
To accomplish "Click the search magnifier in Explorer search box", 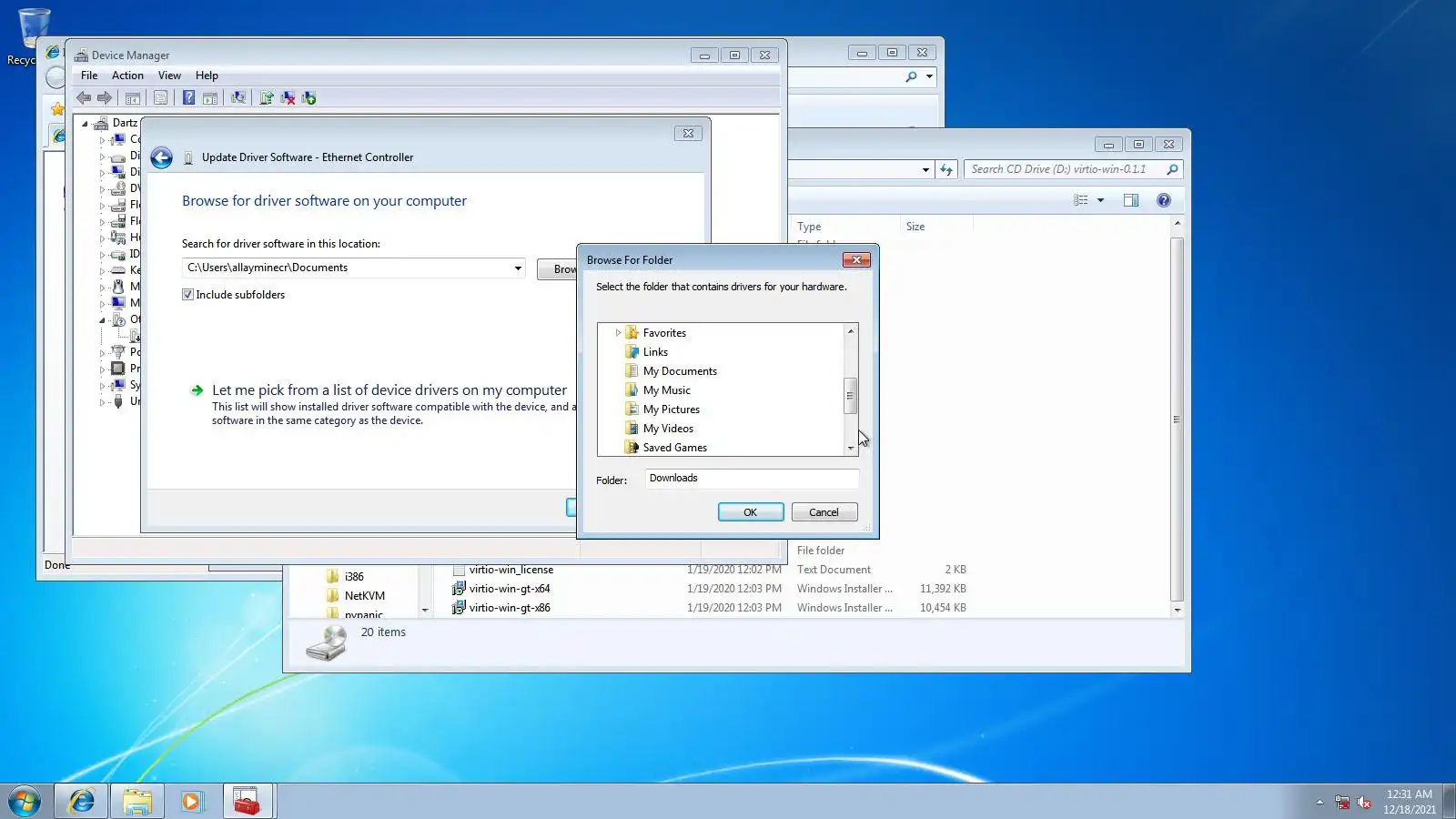I will (1172, 169).
